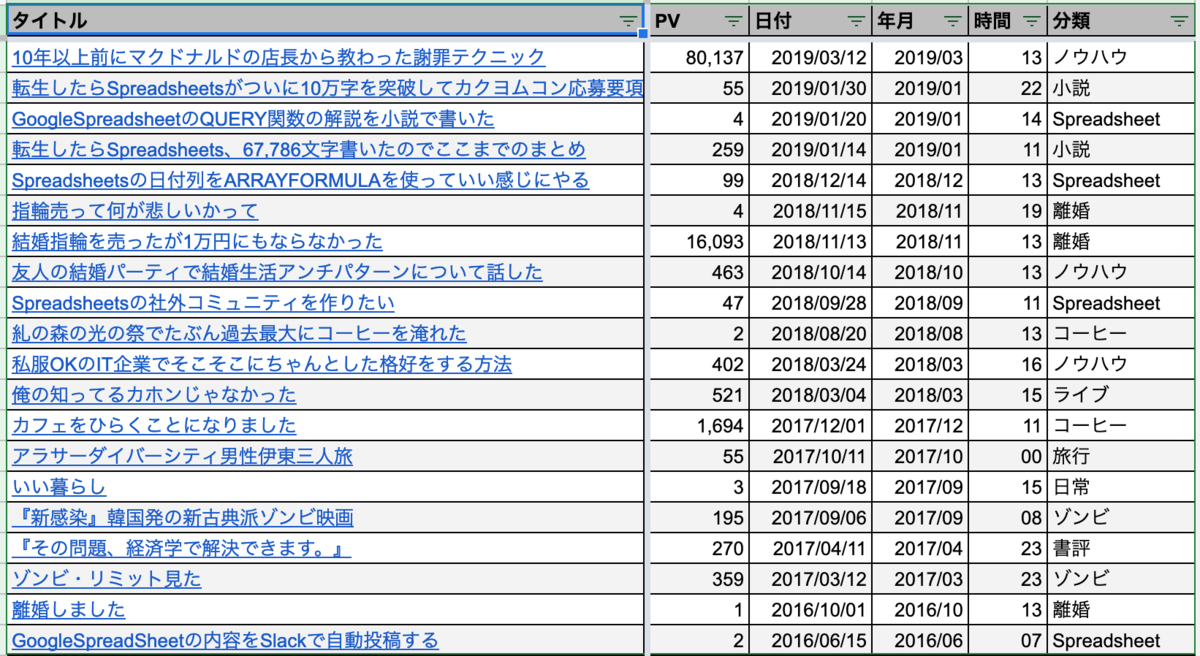
Task: Open link Spreadsheetsの社外コミュニティを作りたい
Action: (203, 303)
